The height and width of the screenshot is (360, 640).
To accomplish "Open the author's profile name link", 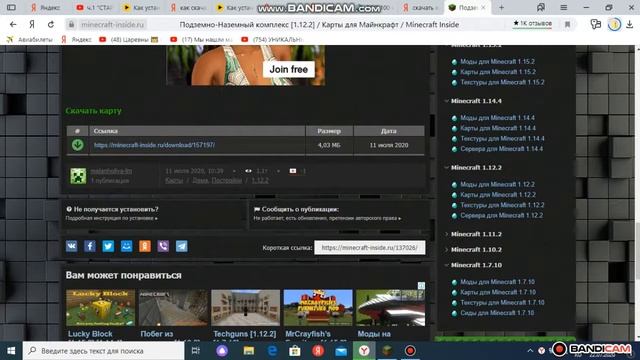I will coord(111,171).
